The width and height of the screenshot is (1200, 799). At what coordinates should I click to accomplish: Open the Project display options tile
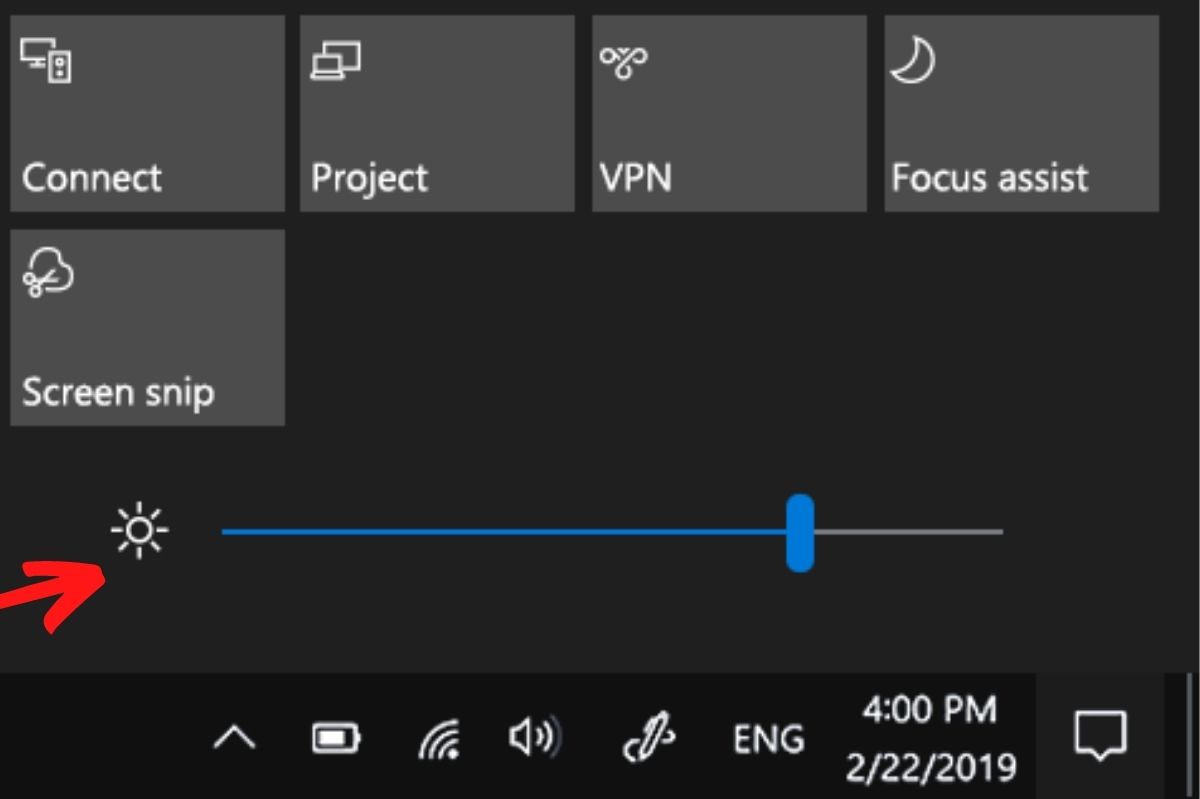click(x=437, y=113)
